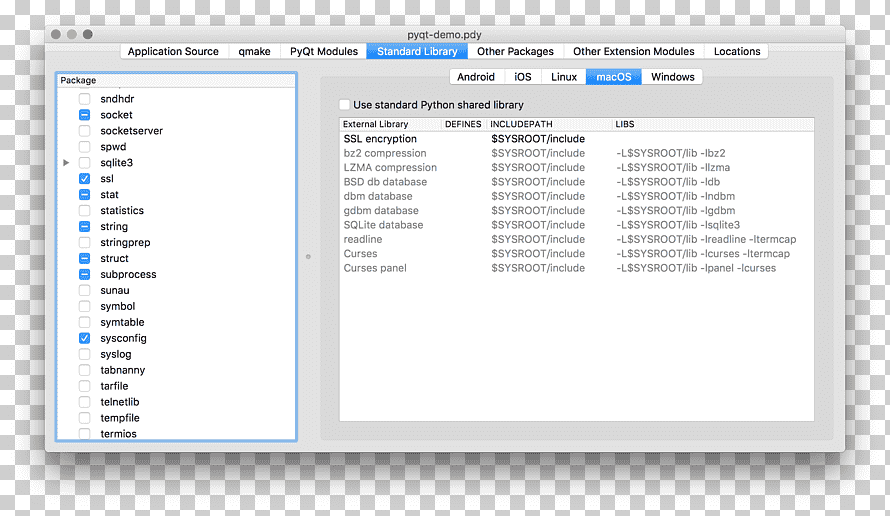Select the LZMA compression library row
This screenshot has width=890, height=516.
[577, 167]
